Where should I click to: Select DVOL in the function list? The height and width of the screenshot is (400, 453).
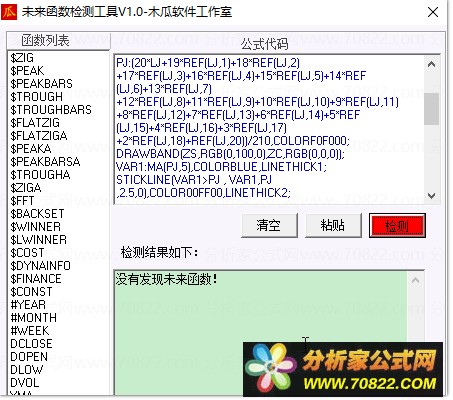pos(25,383)
